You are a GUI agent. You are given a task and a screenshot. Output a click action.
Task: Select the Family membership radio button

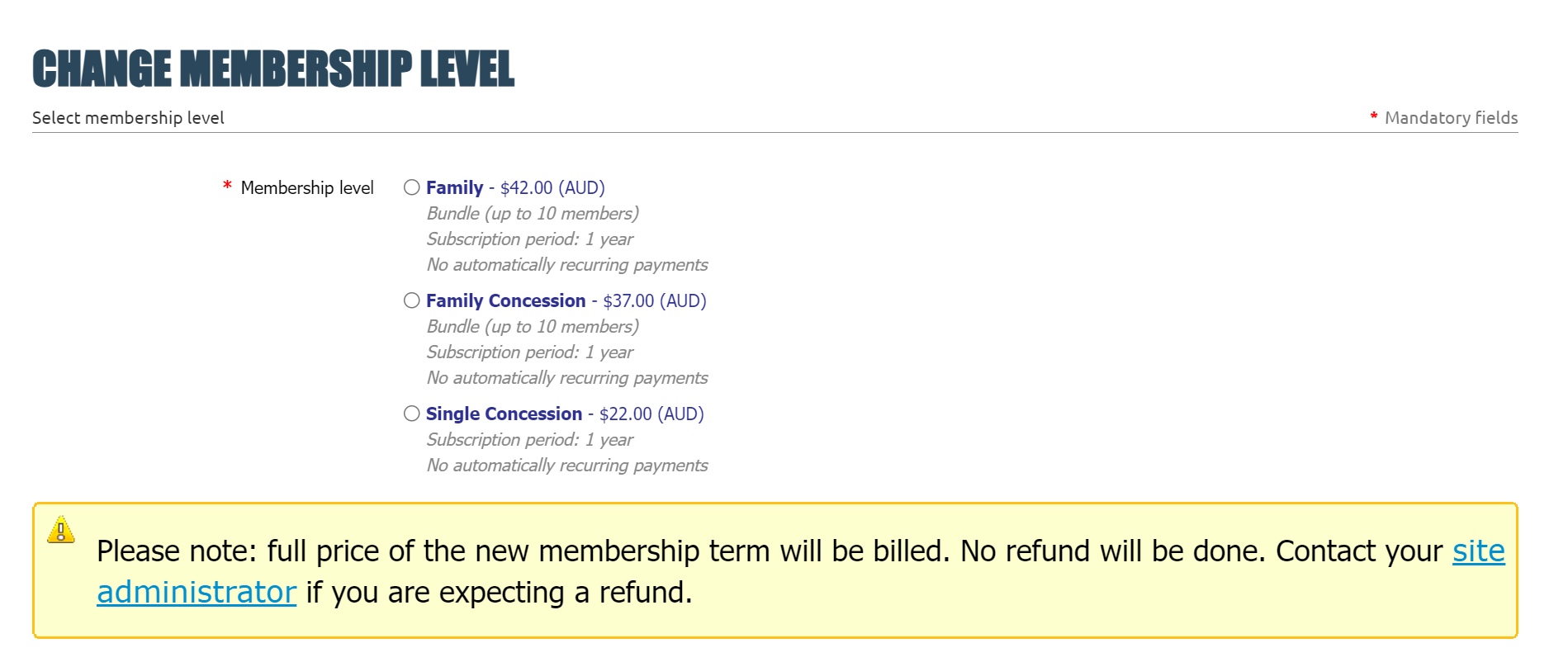point(412,187)
